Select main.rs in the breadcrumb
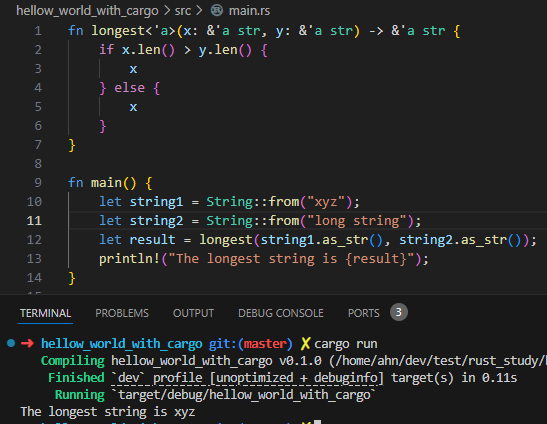547x424 pixels. (x=249, y=11)
